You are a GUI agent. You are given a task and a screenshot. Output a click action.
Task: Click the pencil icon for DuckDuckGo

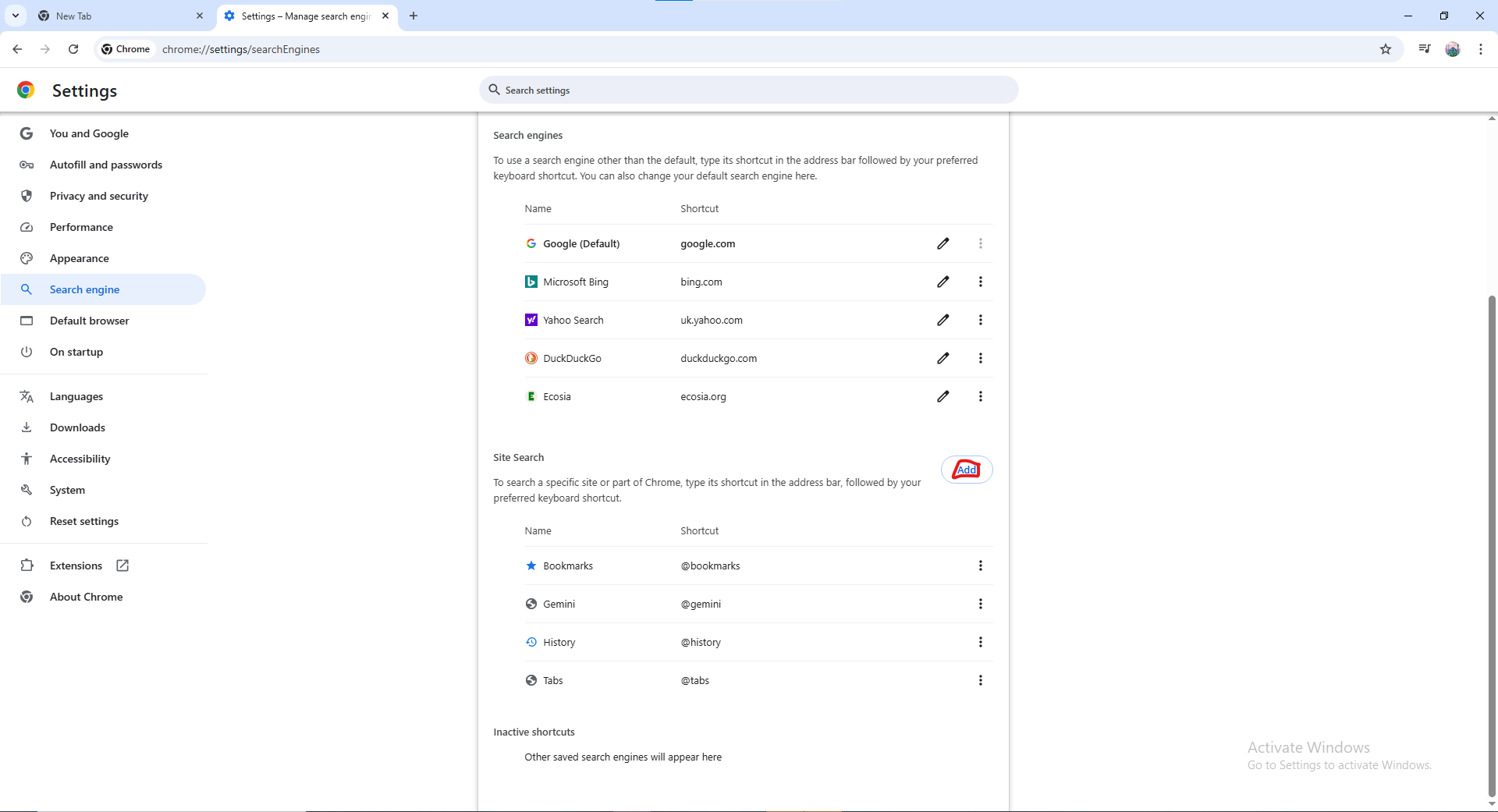pyautogui.click(x=942, y=358)
